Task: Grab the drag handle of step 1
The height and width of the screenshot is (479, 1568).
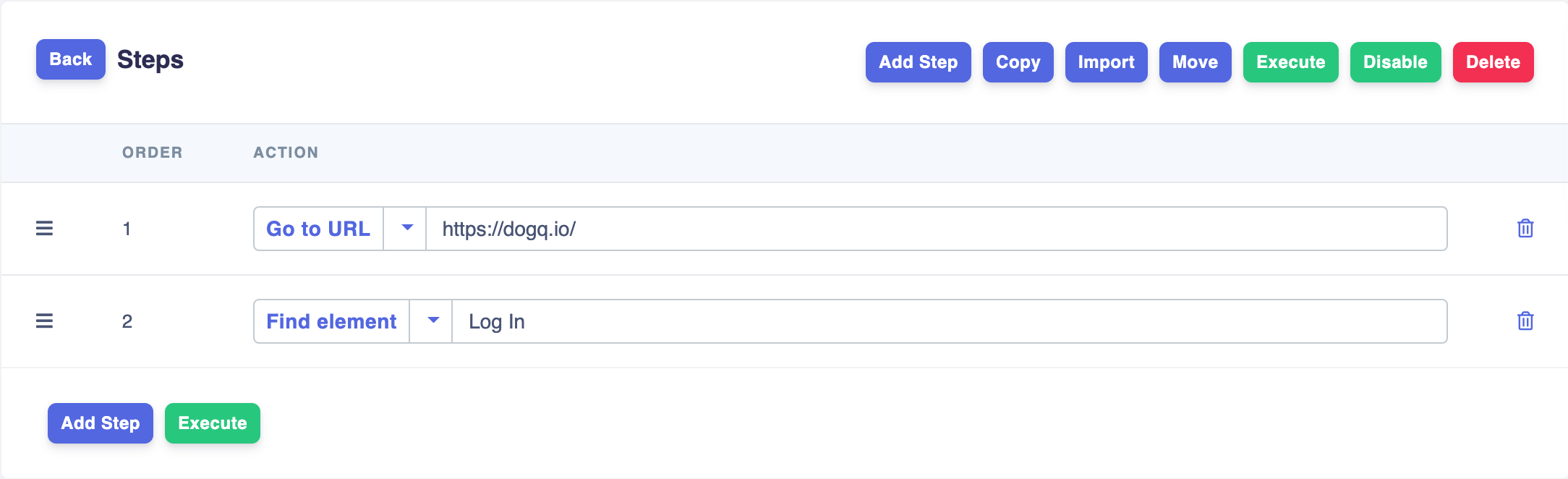Action: pos(44,229)
